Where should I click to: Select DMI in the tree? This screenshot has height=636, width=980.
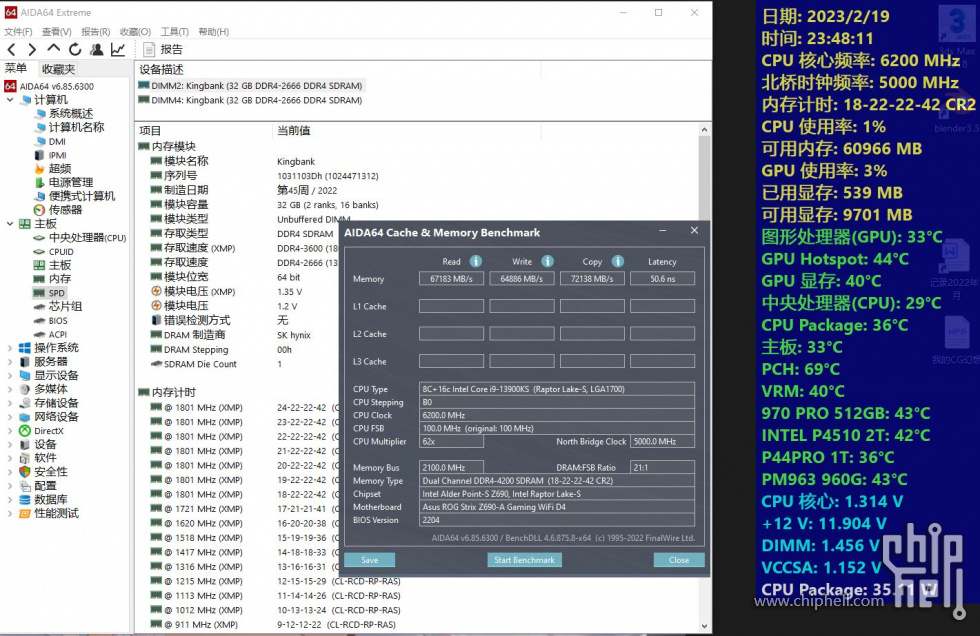[x=50, y=141]
